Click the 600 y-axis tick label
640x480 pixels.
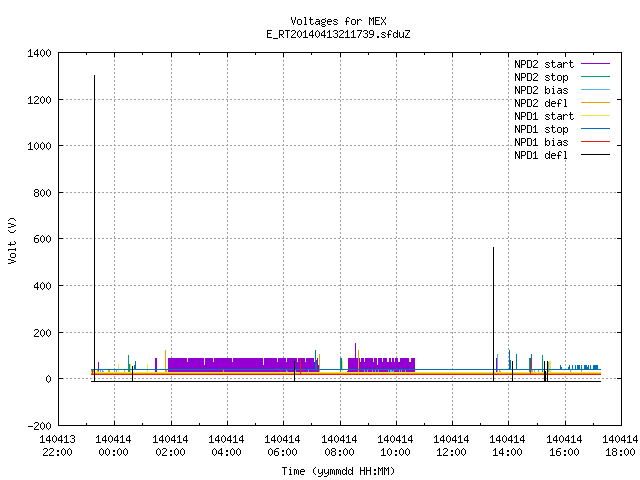[42, 239]
